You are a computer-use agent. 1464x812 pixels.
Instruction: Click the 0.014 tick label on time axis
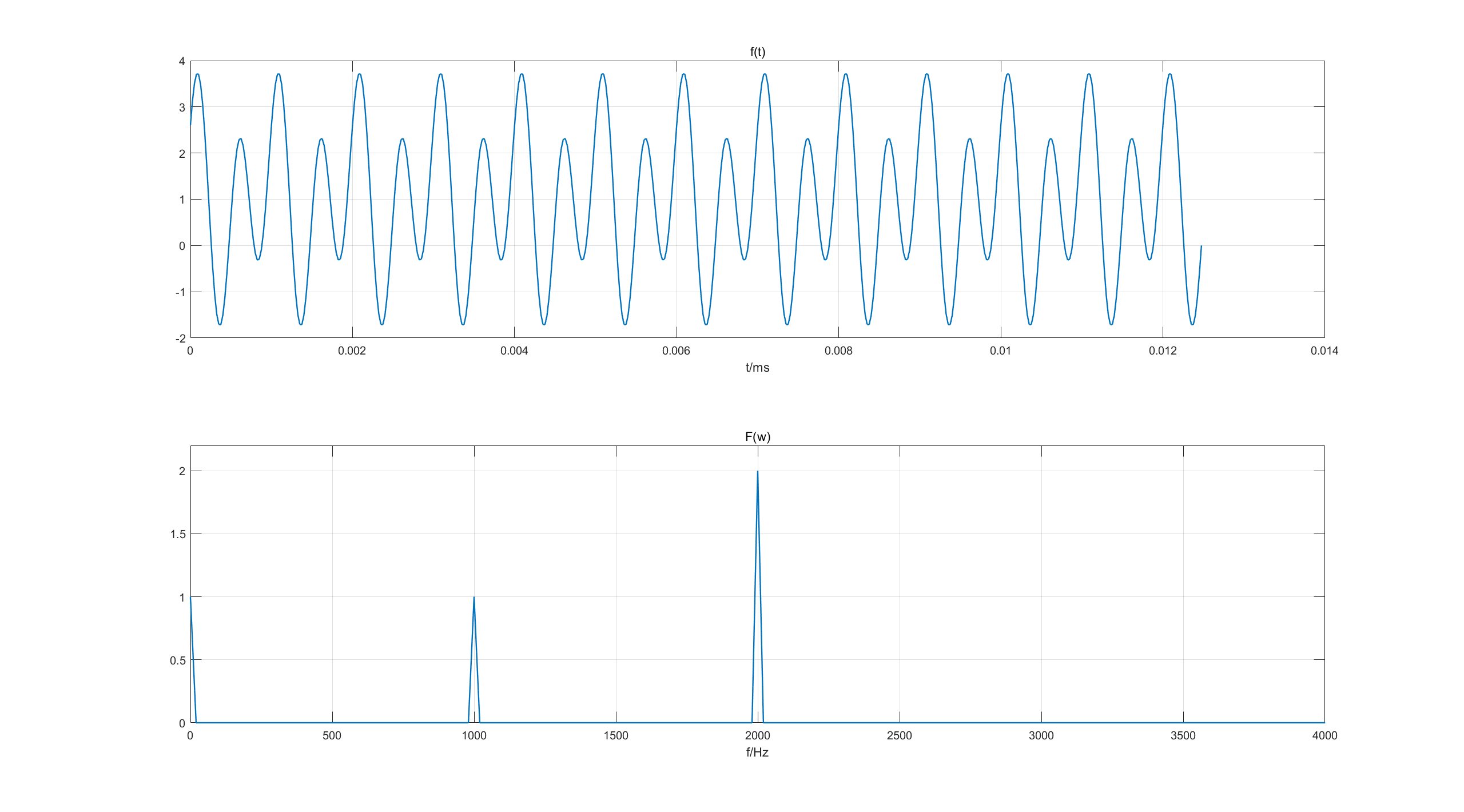1324,351
